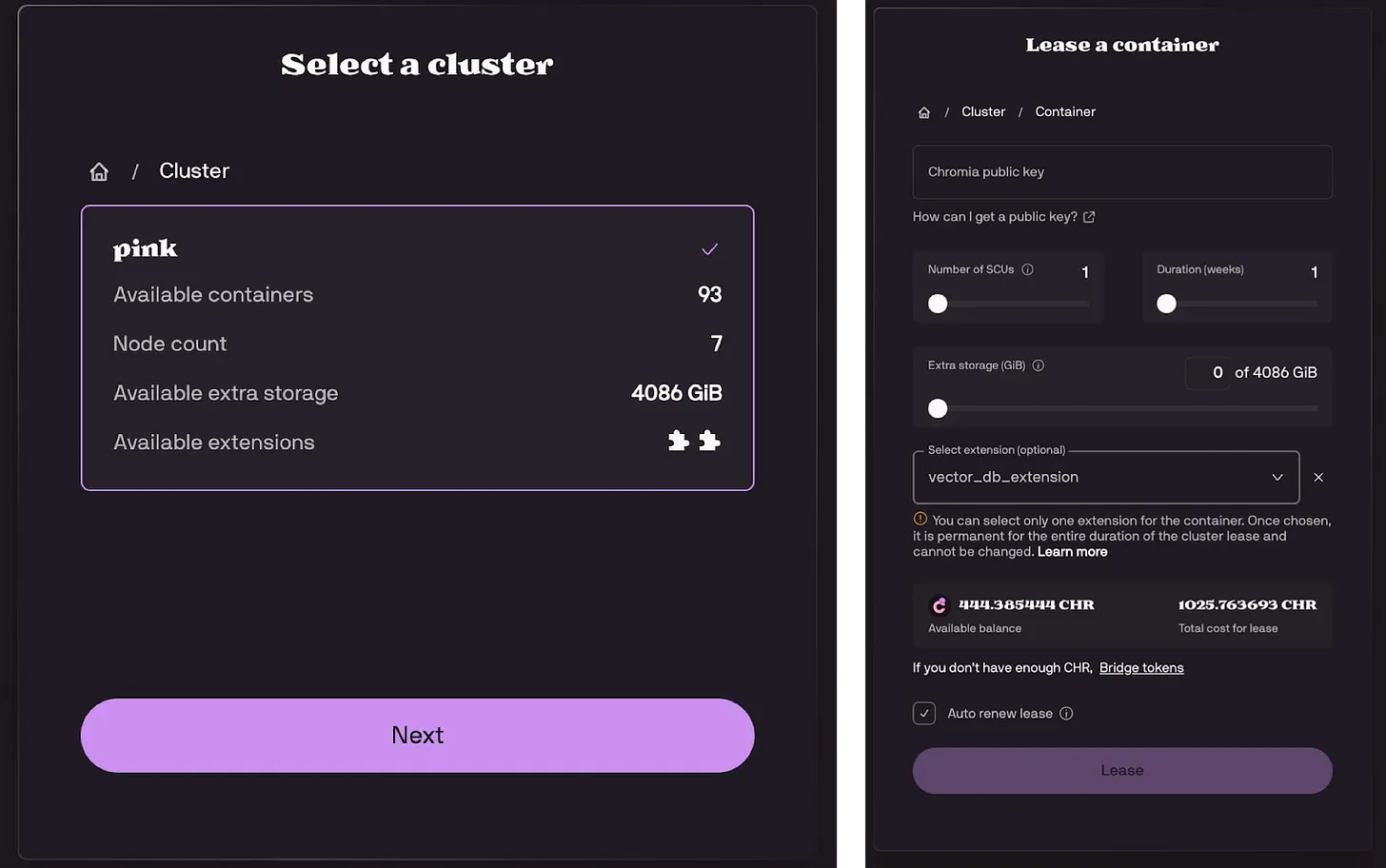Clear the selected vector_db_extension with the X
Viewport: 1386px width, 868px height.
coord(1318,477)
